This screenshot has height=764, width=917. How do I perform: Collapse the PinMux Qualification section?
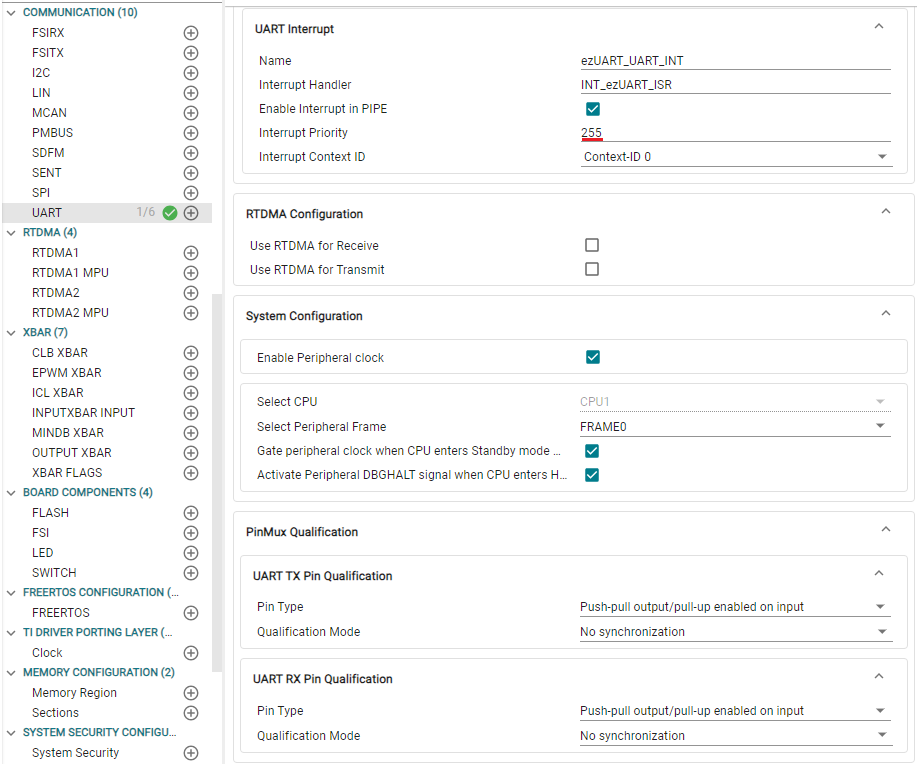point(885,529)
